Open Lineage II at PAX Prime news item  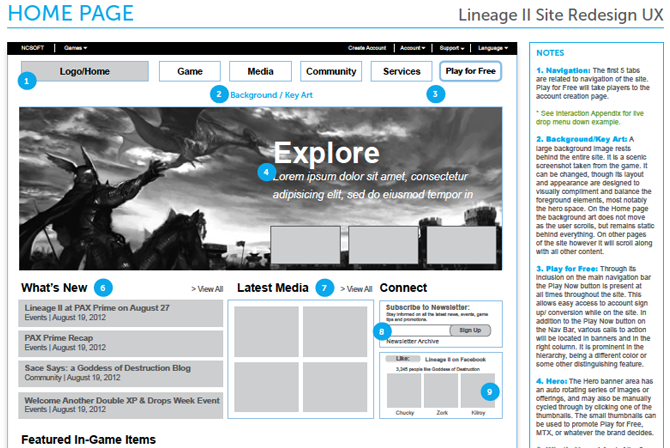tap(120, 313)
